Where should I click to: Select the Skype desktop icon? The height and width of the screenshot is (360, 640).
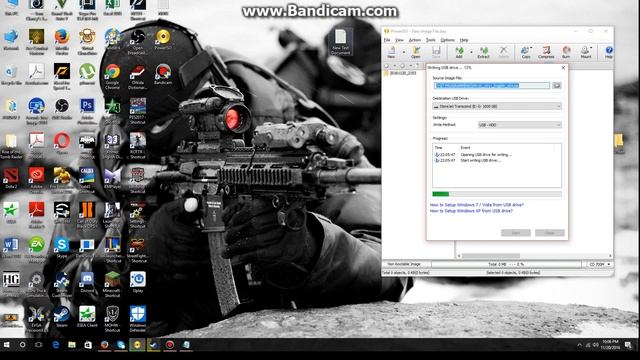pyautogui.click(x=62, y=248)
